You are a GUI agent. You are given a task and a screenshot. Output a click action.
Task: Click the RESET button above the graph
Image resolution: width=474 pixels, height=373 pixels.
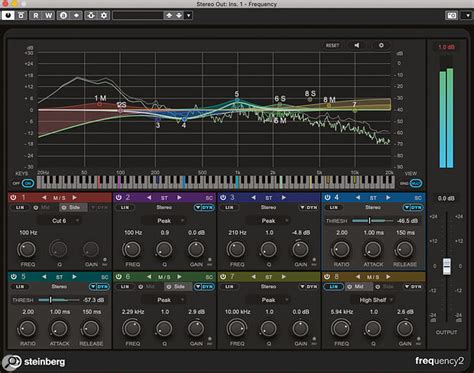click(x=332, y=45)
